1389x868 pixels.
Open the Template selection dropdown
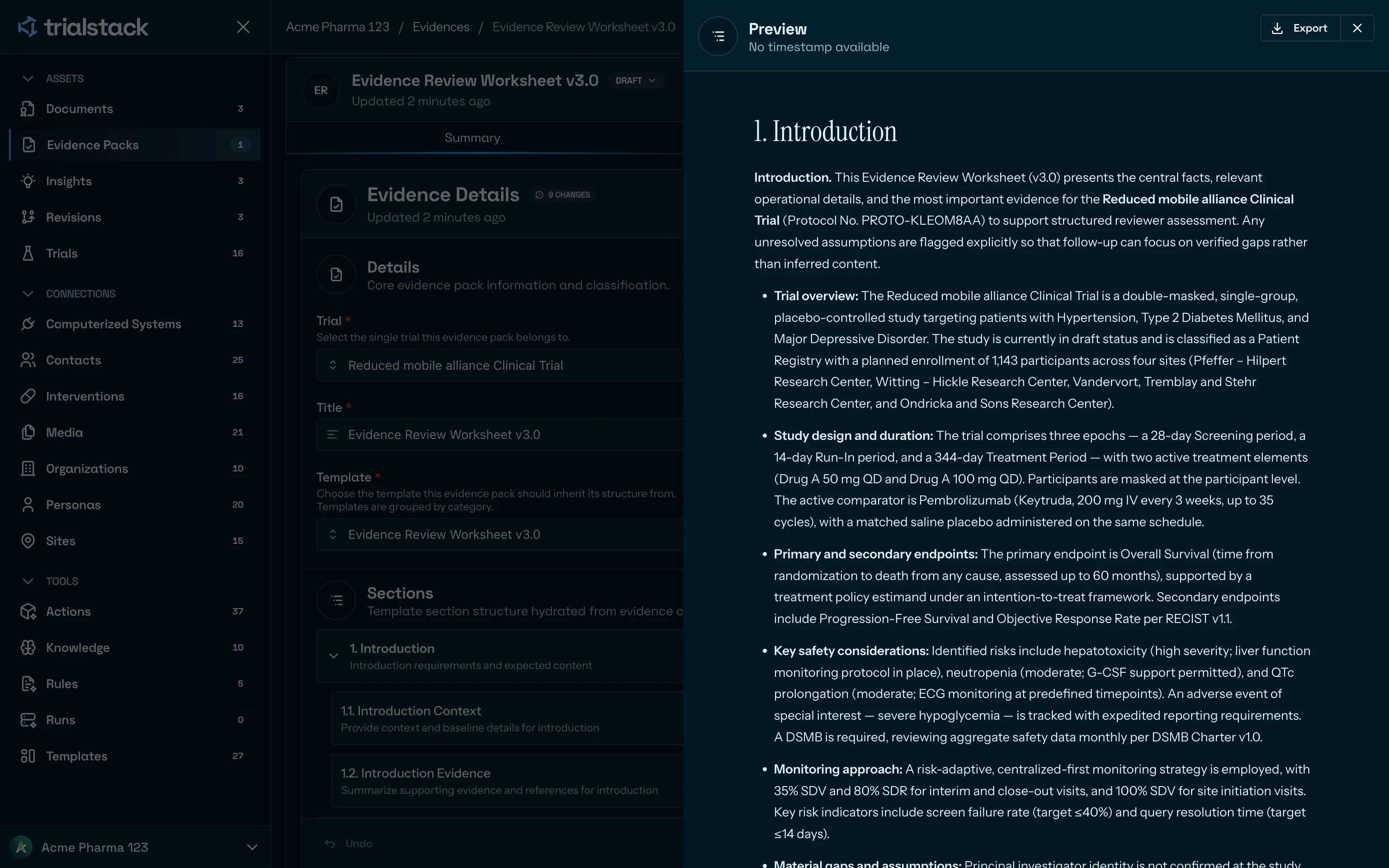[500, 534]
